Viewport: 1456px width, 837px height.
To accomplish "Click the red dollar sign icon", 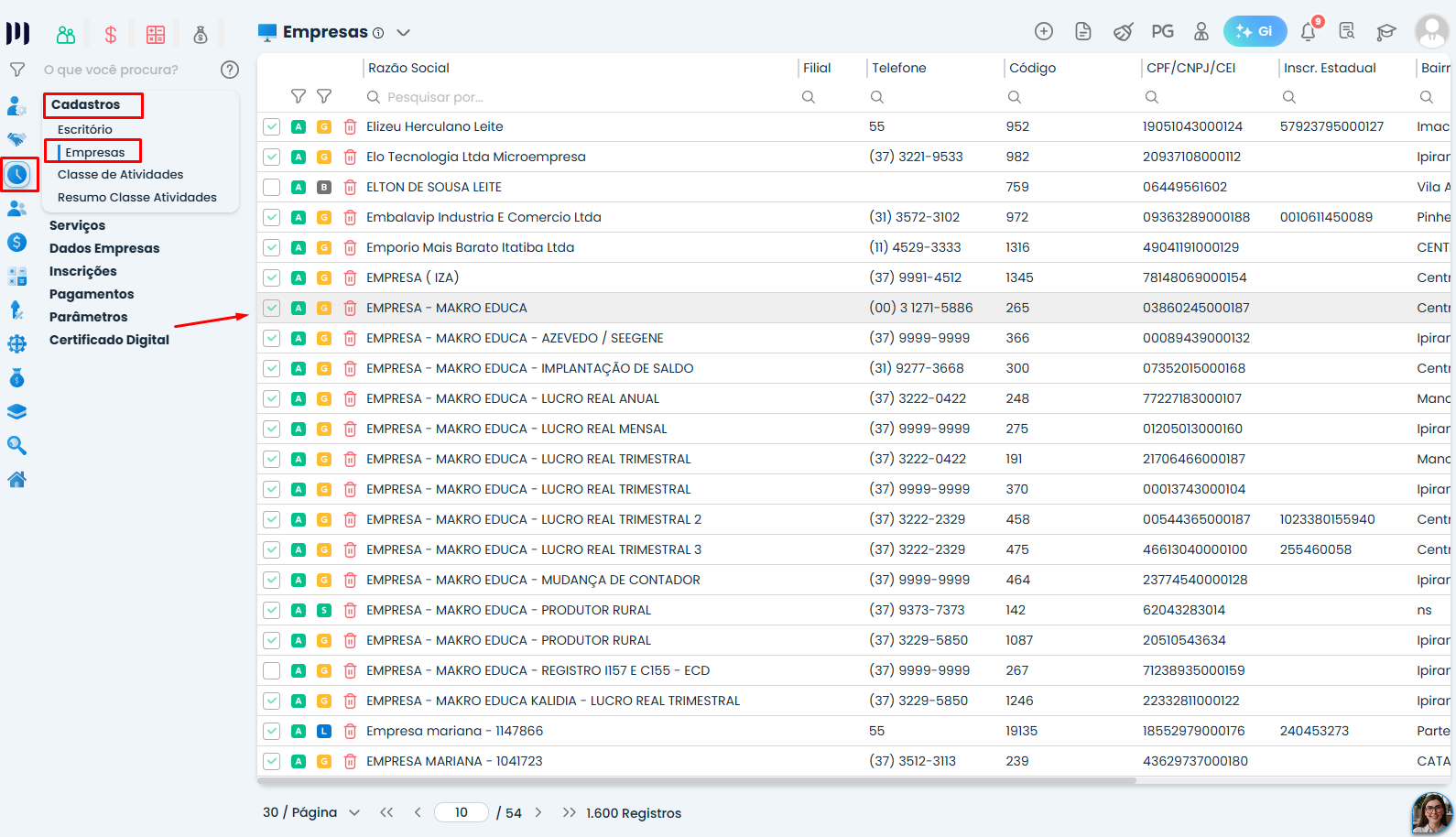I will pyautogui.click(x=111, y=35).
